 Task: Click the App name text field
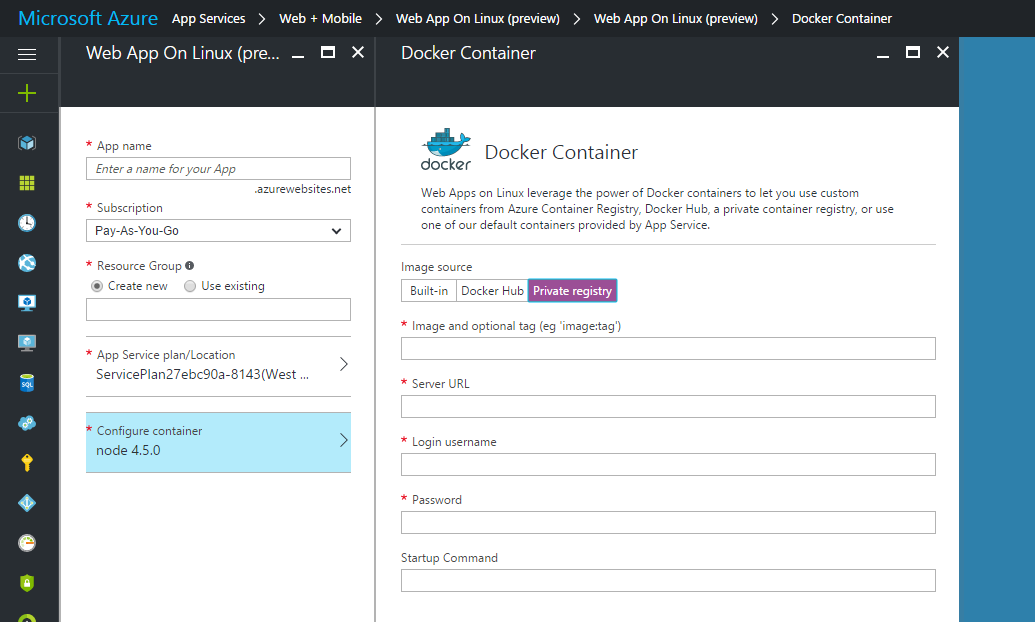(x=218, y=169)
